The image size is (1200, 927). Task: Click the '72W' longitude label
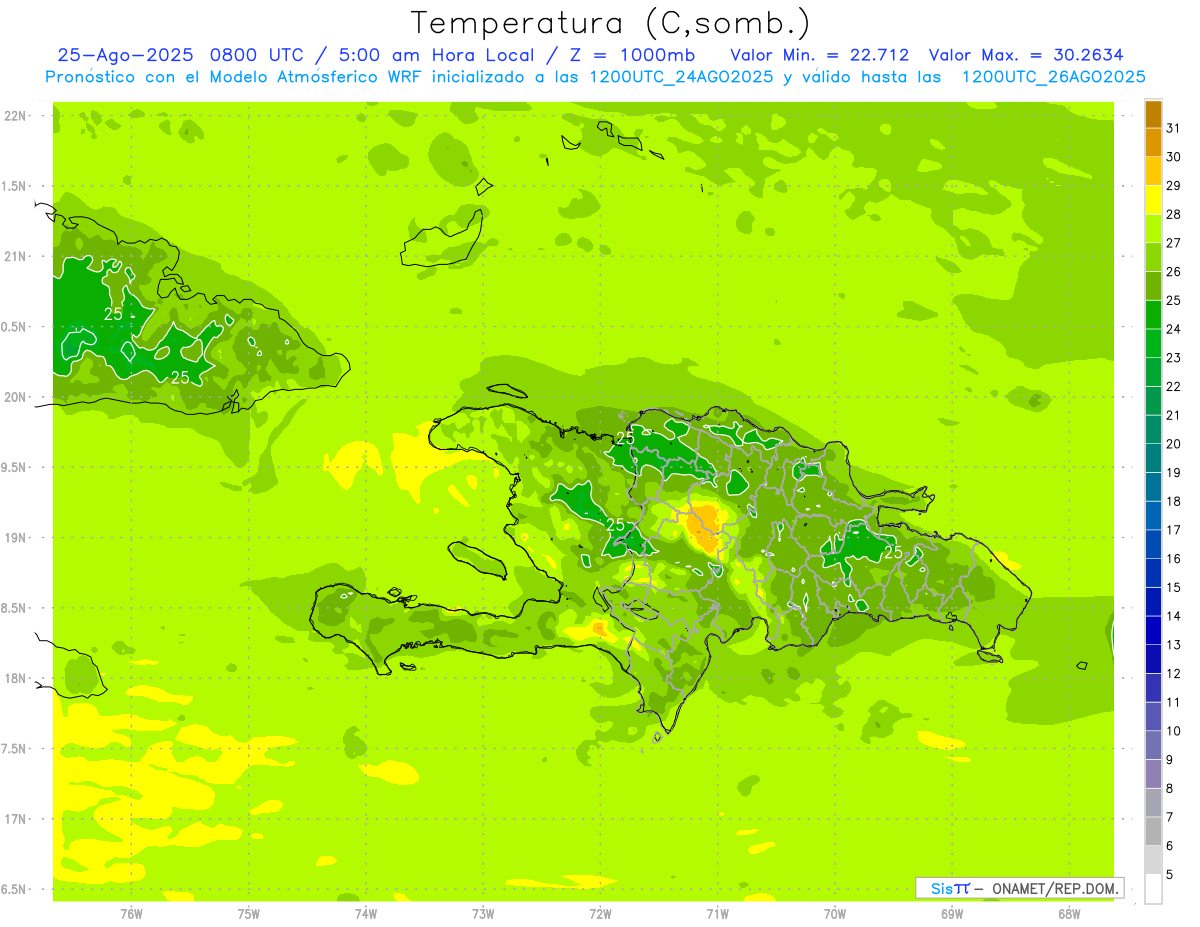600,913
